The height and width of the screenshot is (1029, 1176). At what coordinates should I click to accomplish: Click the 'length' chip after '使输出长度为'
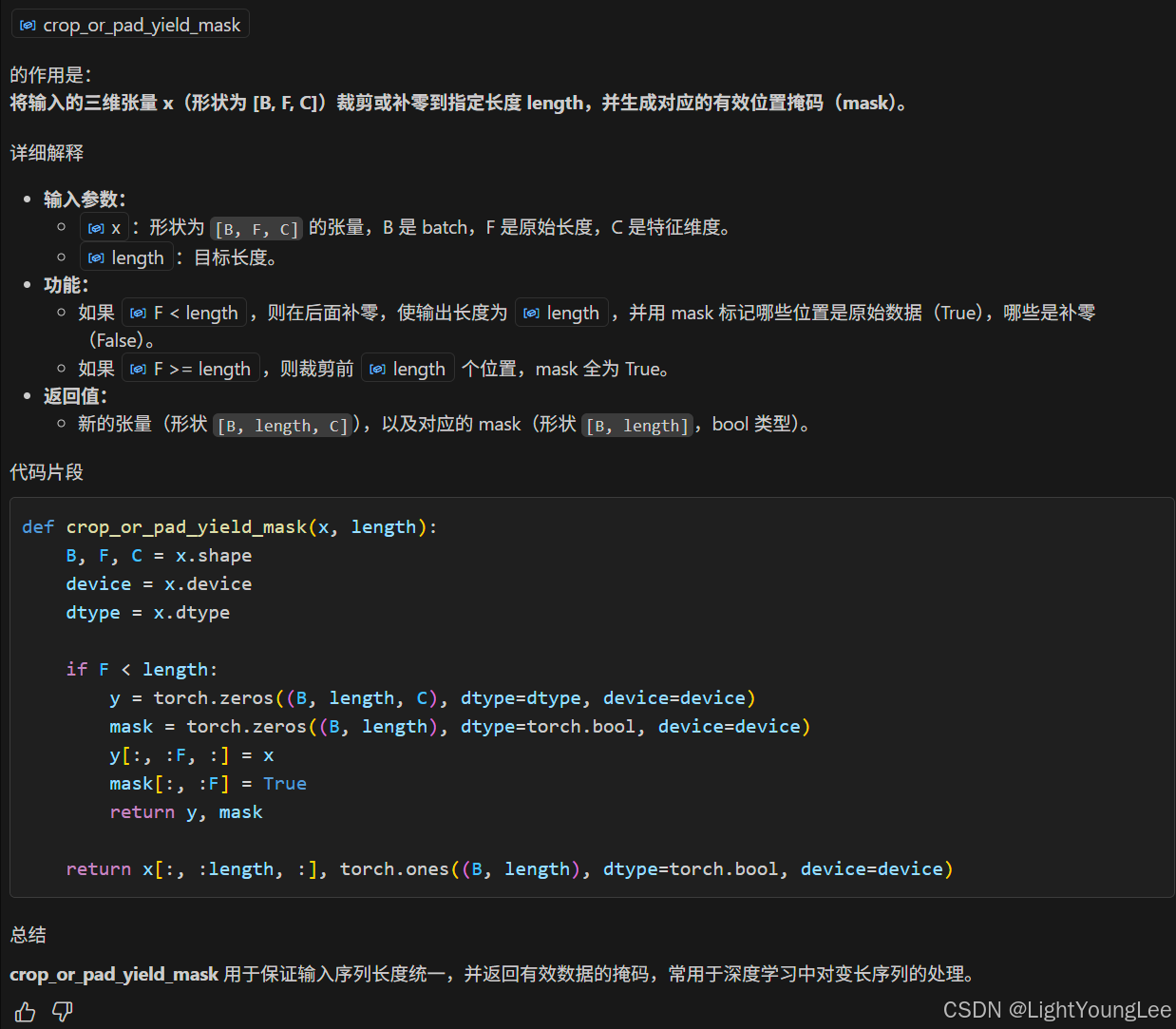click(561, 313)
